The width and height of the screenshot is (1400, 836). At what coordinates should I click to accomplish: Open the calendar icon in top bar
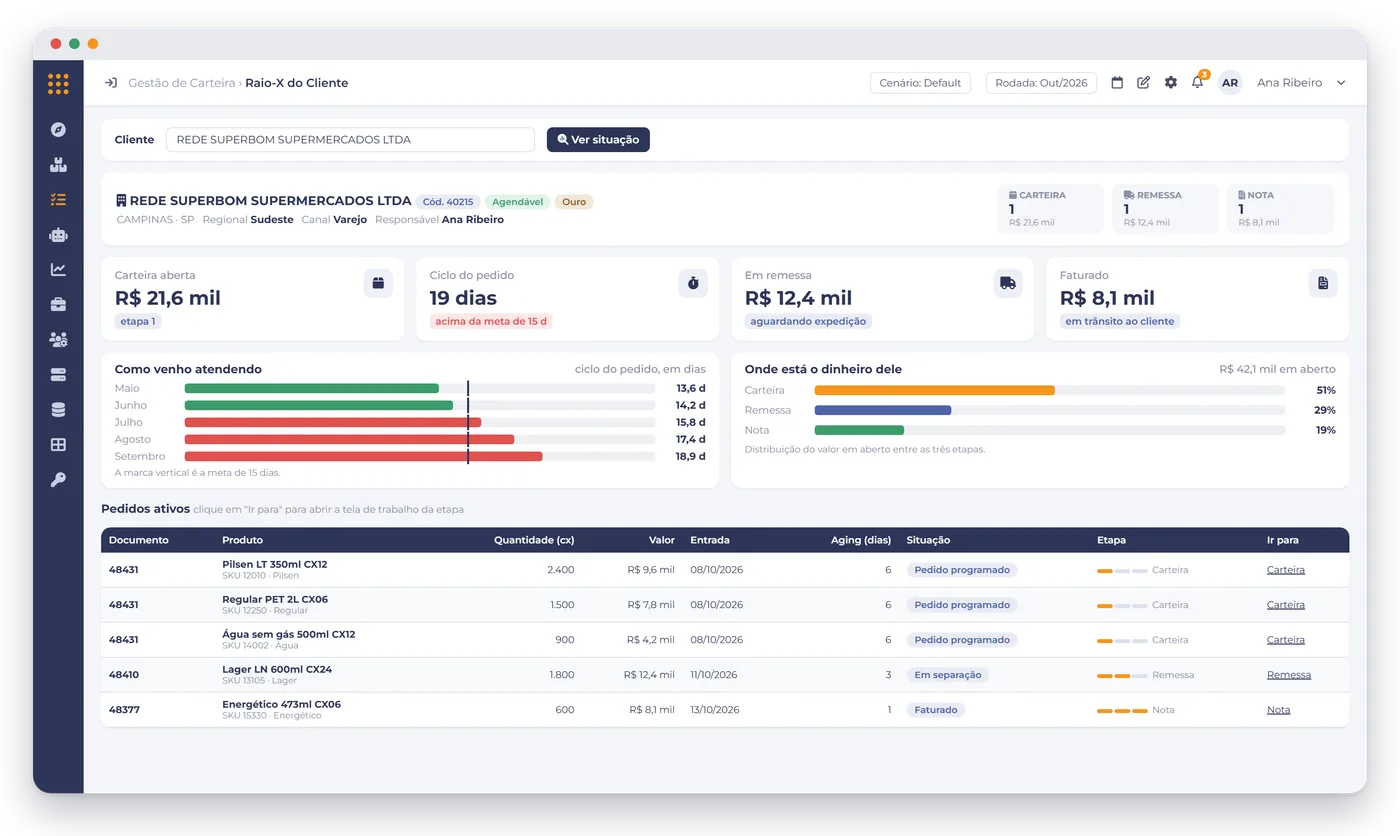tap(1118, 83)
